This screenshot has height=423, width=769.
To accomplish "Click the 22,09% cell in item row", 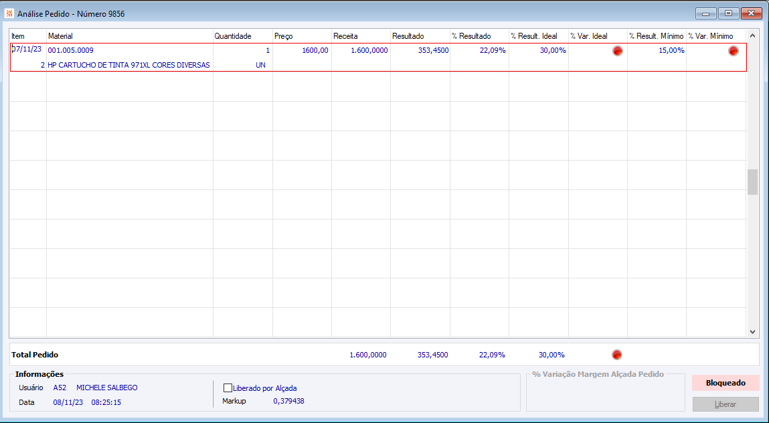I will click(x=492, y=50).
